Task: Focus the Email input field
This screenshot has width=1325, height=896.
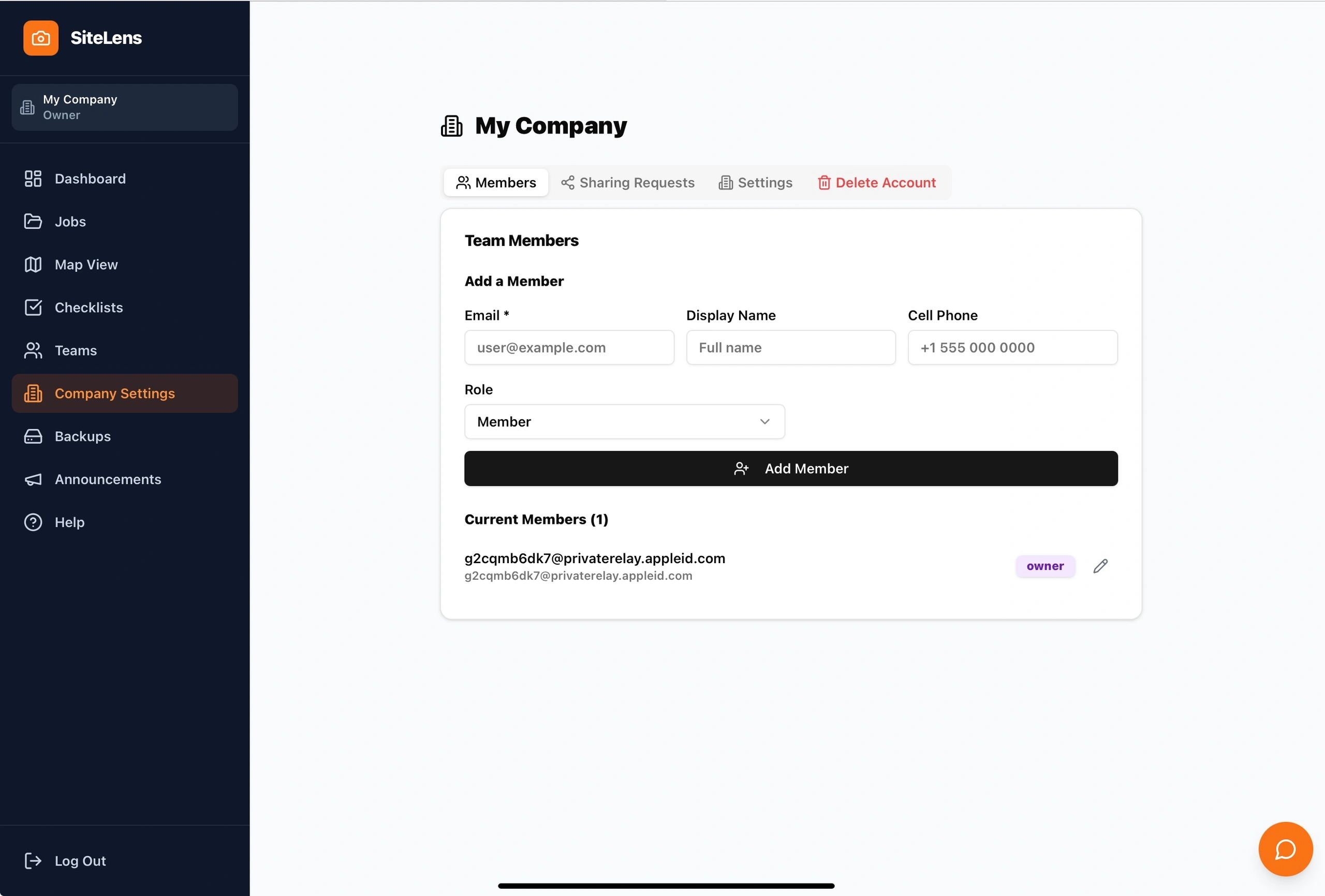Action: [x=569, y=347]
